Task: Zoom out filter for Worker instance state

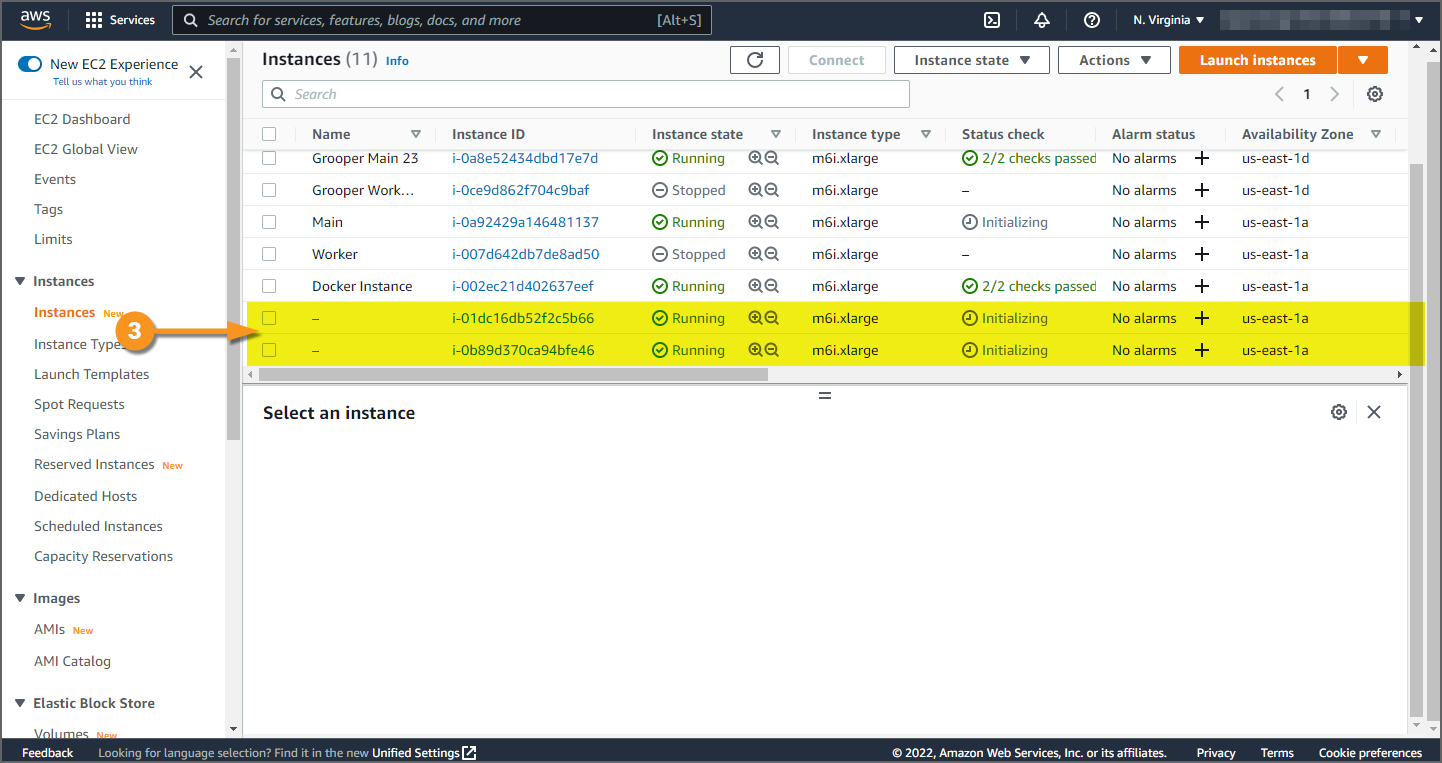Action: 772,254
